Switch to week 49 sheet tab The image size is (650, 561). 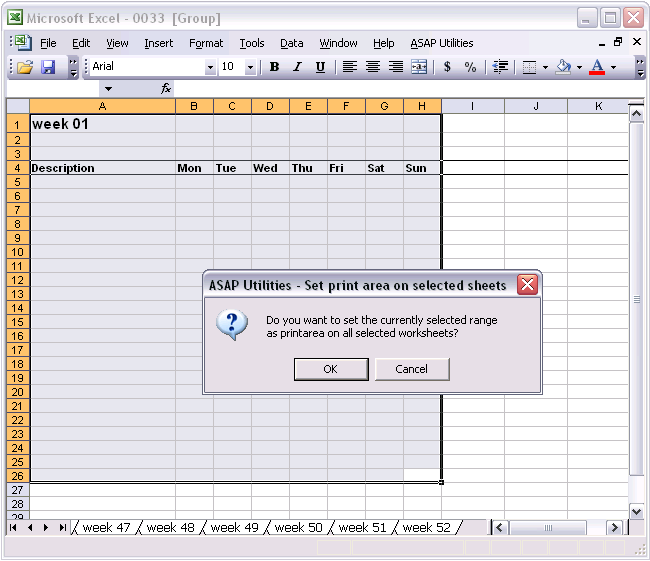[234, 527]
